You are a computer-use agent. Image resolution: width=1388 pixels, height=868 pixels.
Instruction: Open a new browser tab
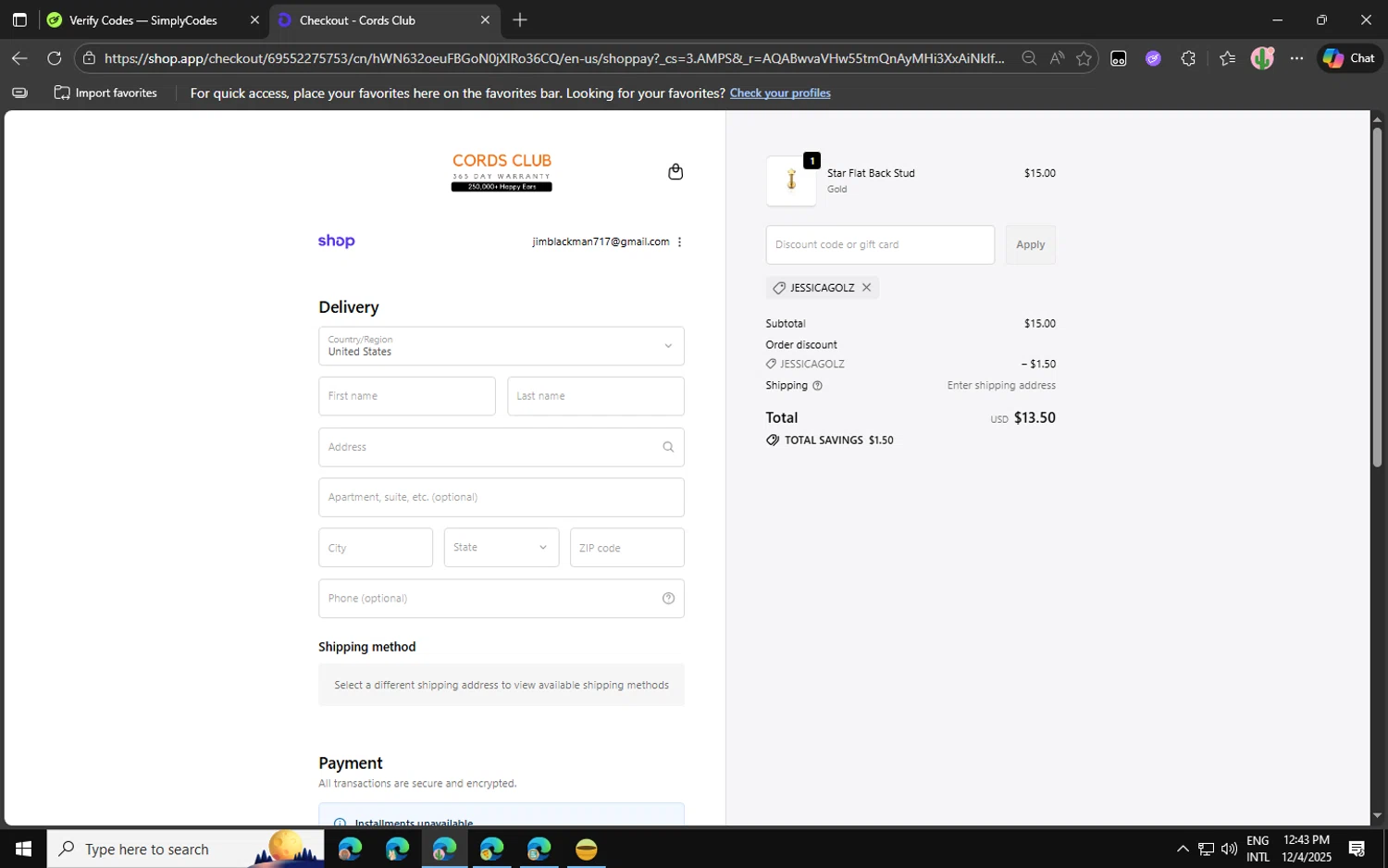click(x=520, y=19)
